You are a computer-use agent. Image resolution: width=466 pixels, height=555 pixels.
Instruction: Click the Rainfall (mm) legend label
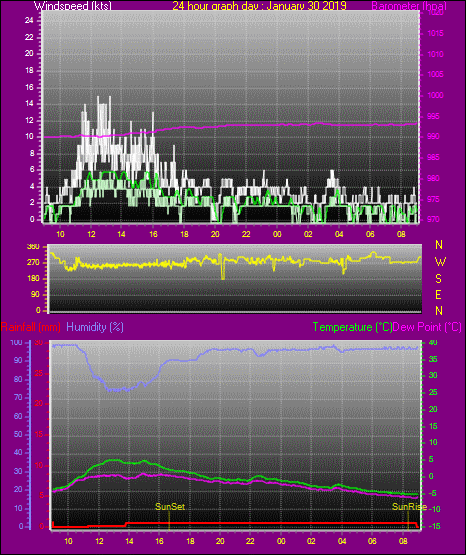click(31, 327)
